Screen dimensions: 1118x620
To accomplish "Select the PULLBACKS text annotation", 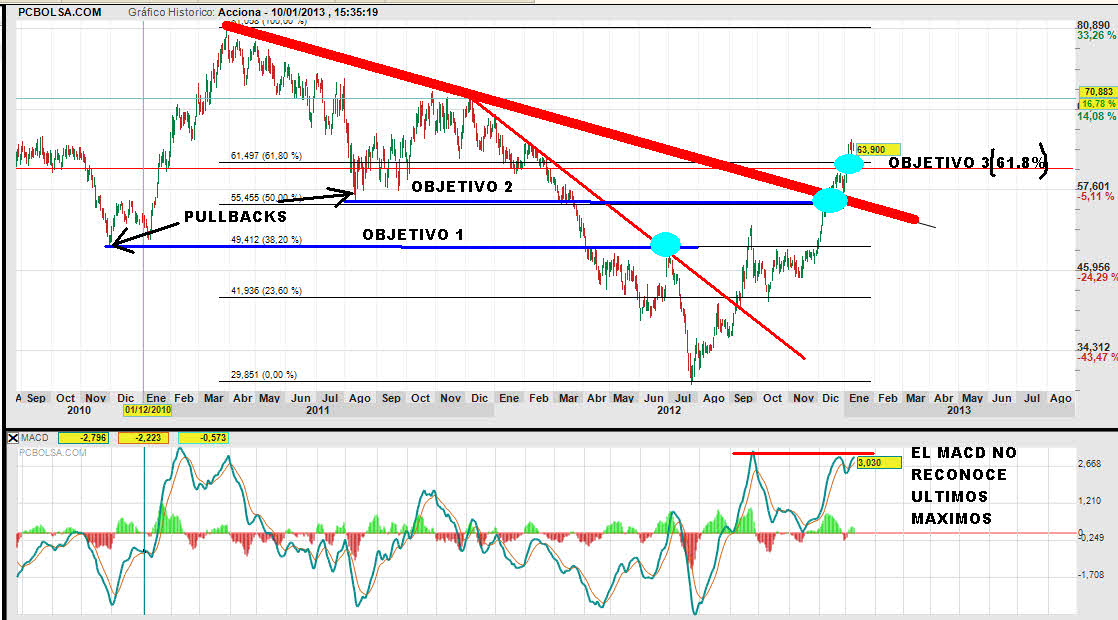I will (236, 216).
